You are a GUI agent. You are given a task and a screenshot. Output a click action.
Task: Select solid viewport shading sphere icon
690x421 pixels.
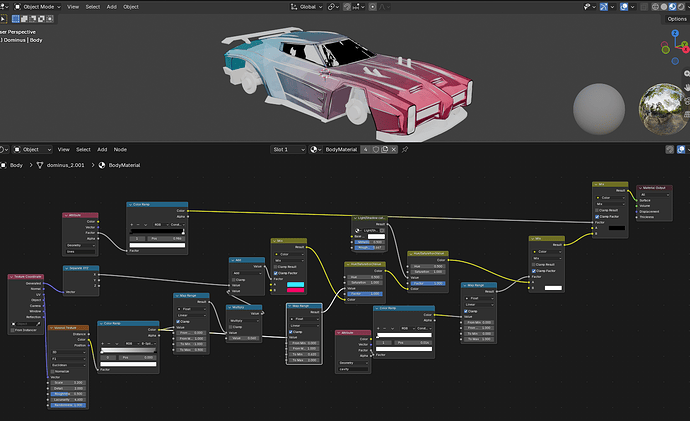(664, 7)
